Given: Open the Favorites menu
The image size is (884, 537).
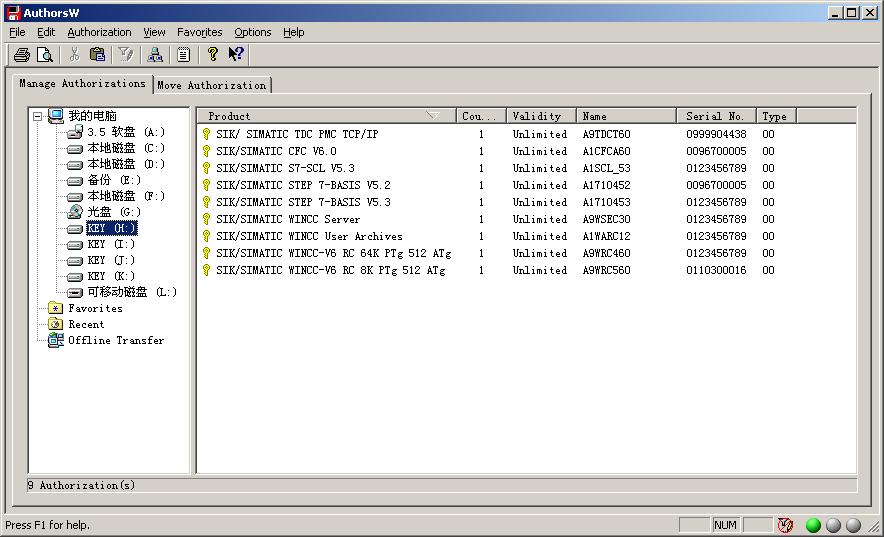Looking at the screenshot, I should [x=200, y=32].
